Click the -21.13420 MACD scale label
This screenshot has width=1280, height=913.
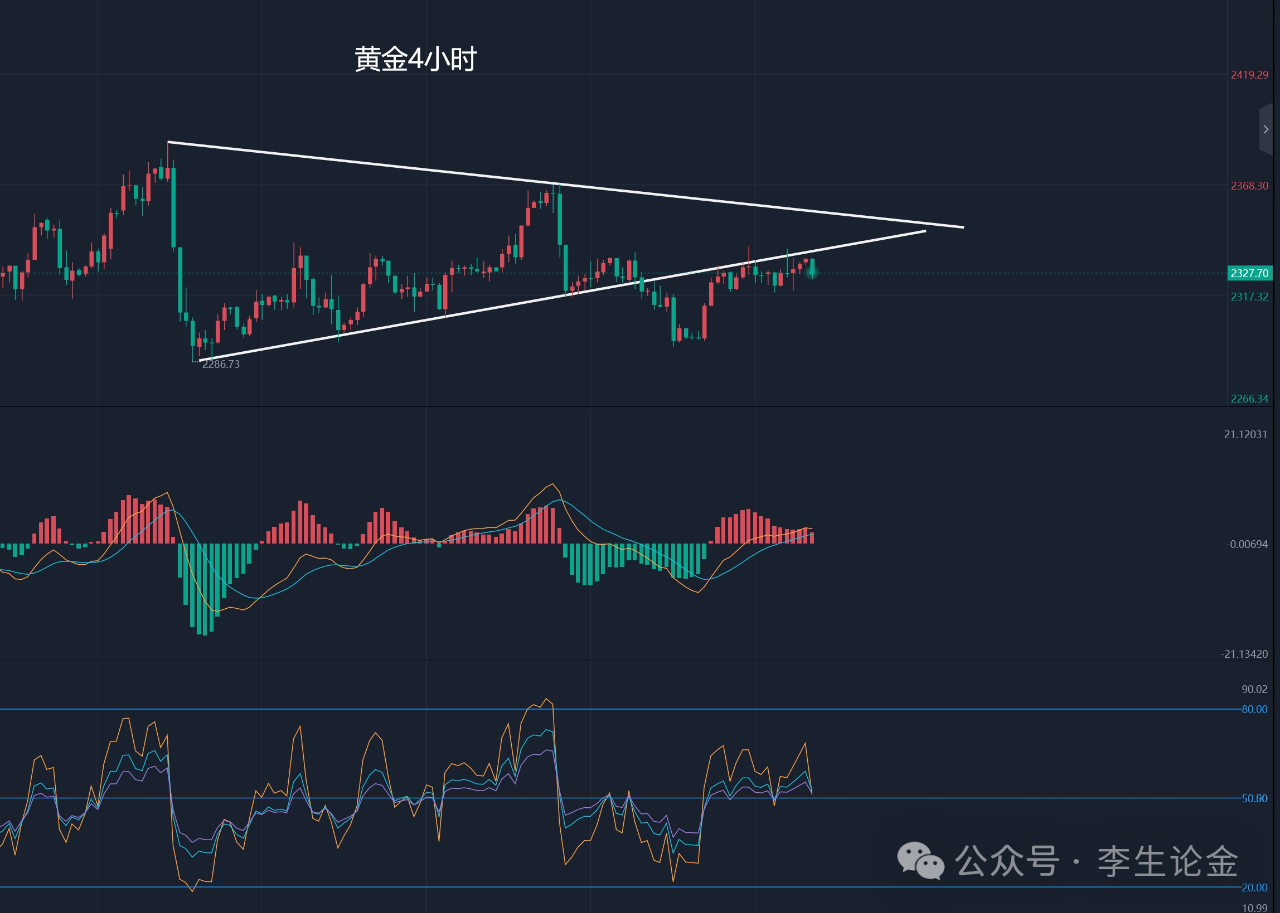1245,654
